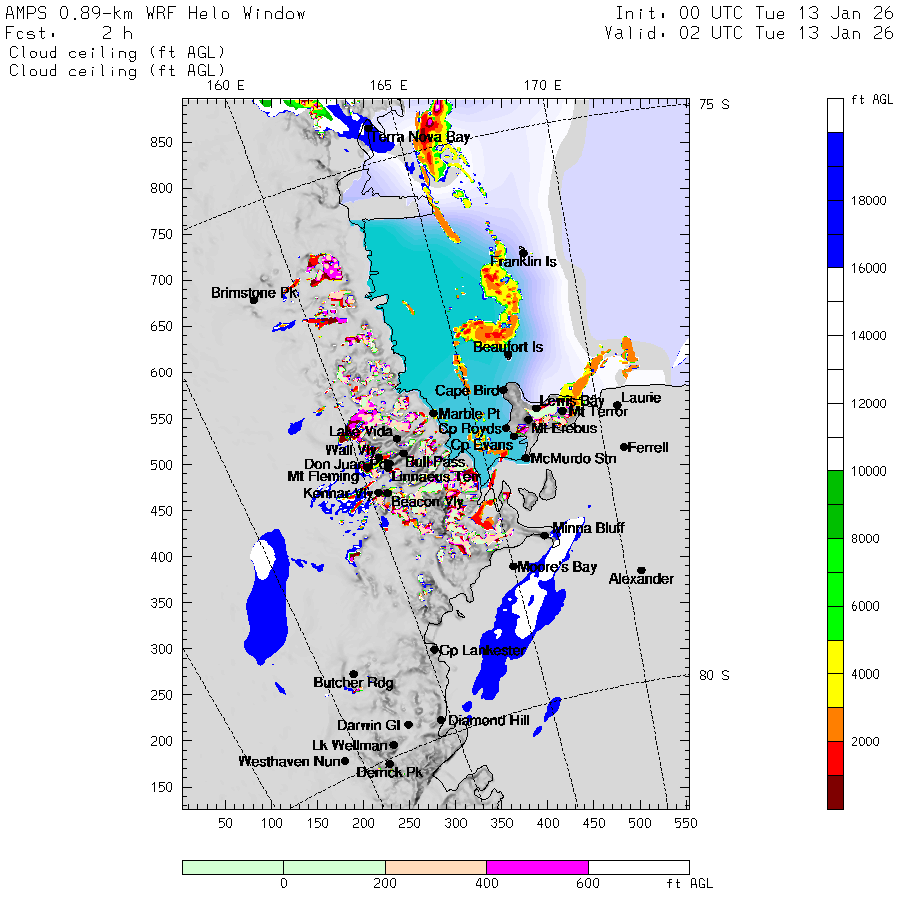Click the 'Butcher Rdg' label
The height and width of the screenshot is (900, 900).
pos(354,683)
